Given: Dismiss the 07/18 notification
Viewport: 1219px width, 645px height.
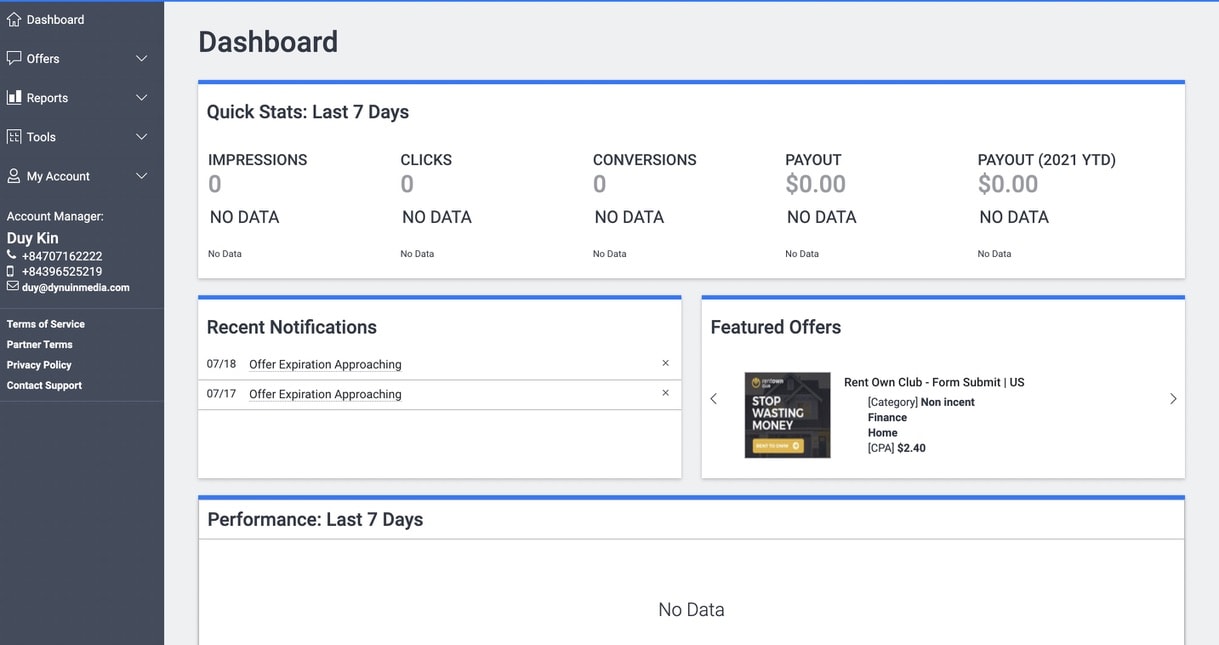Looking at the screenshot, I should click(665, 364).
